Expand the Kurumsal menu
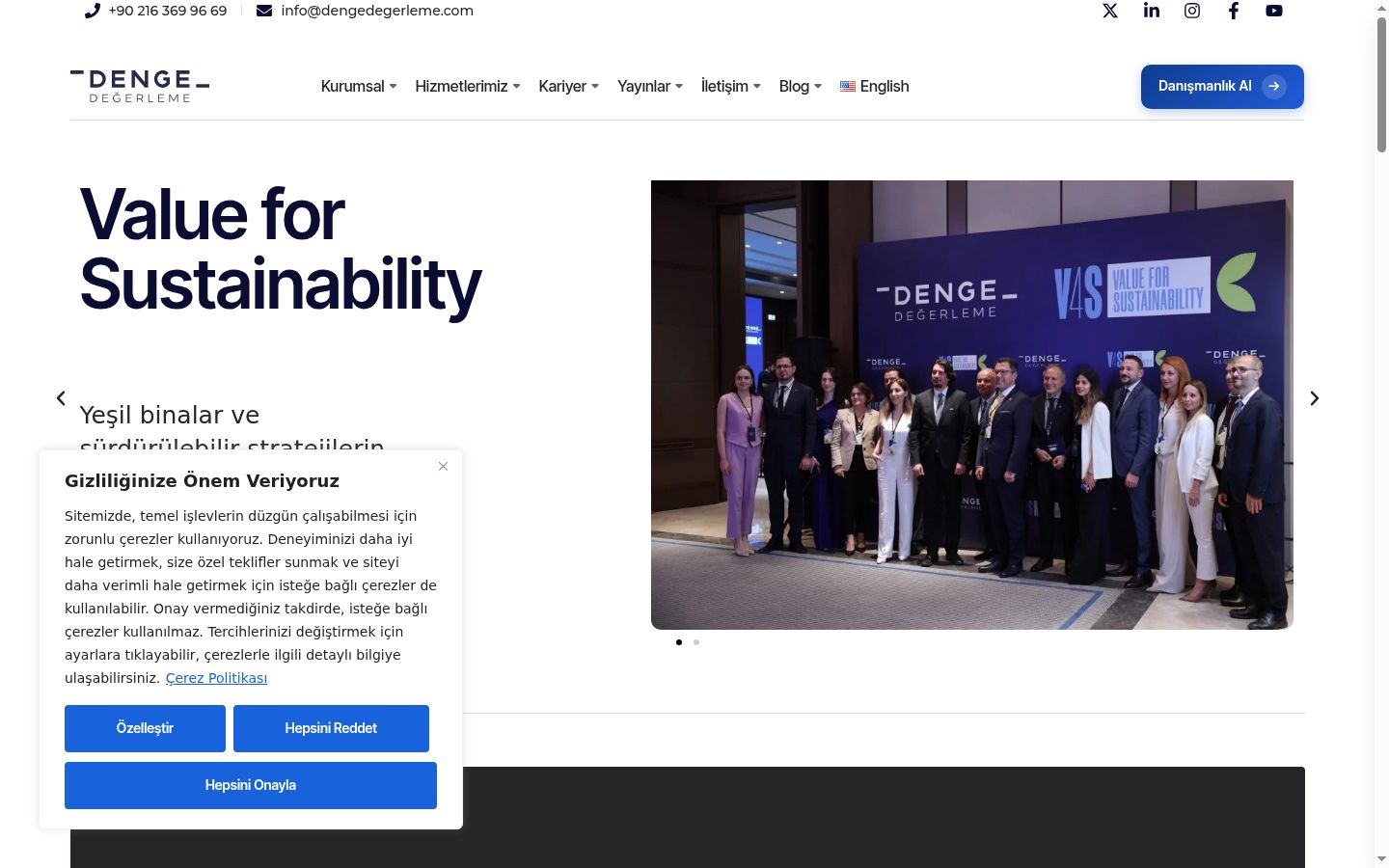The height and width of the screenshot is (868, 1389). 359,87
